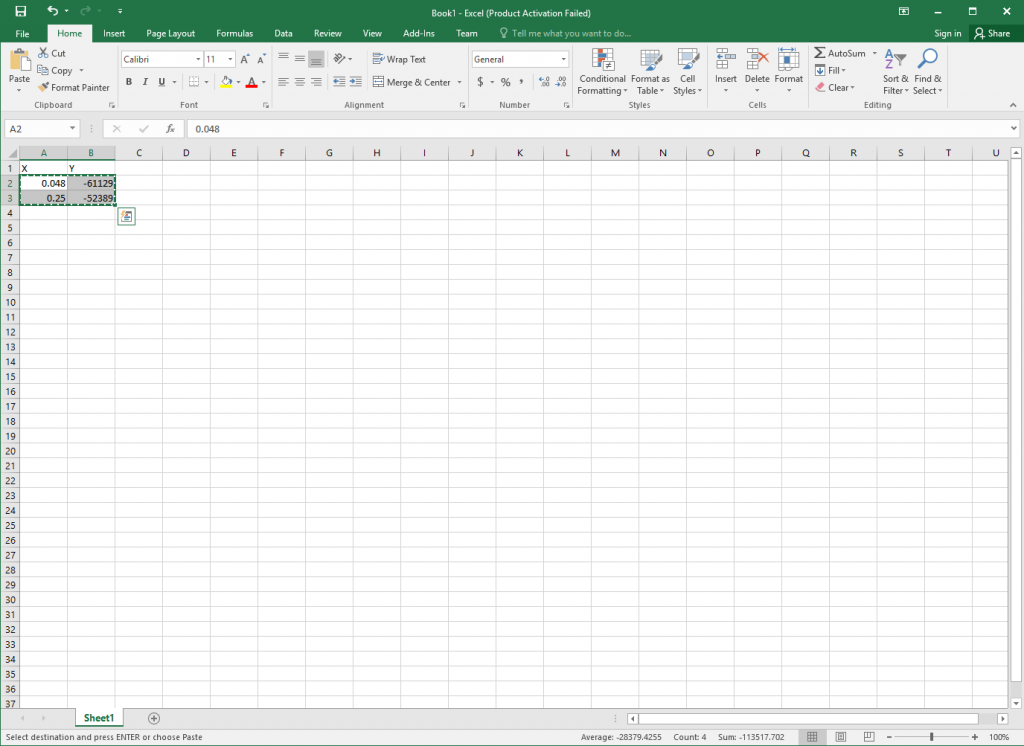The image size is (1024, 746).
Task: Open the font size dropdown
Action: [x=230, y=59]
